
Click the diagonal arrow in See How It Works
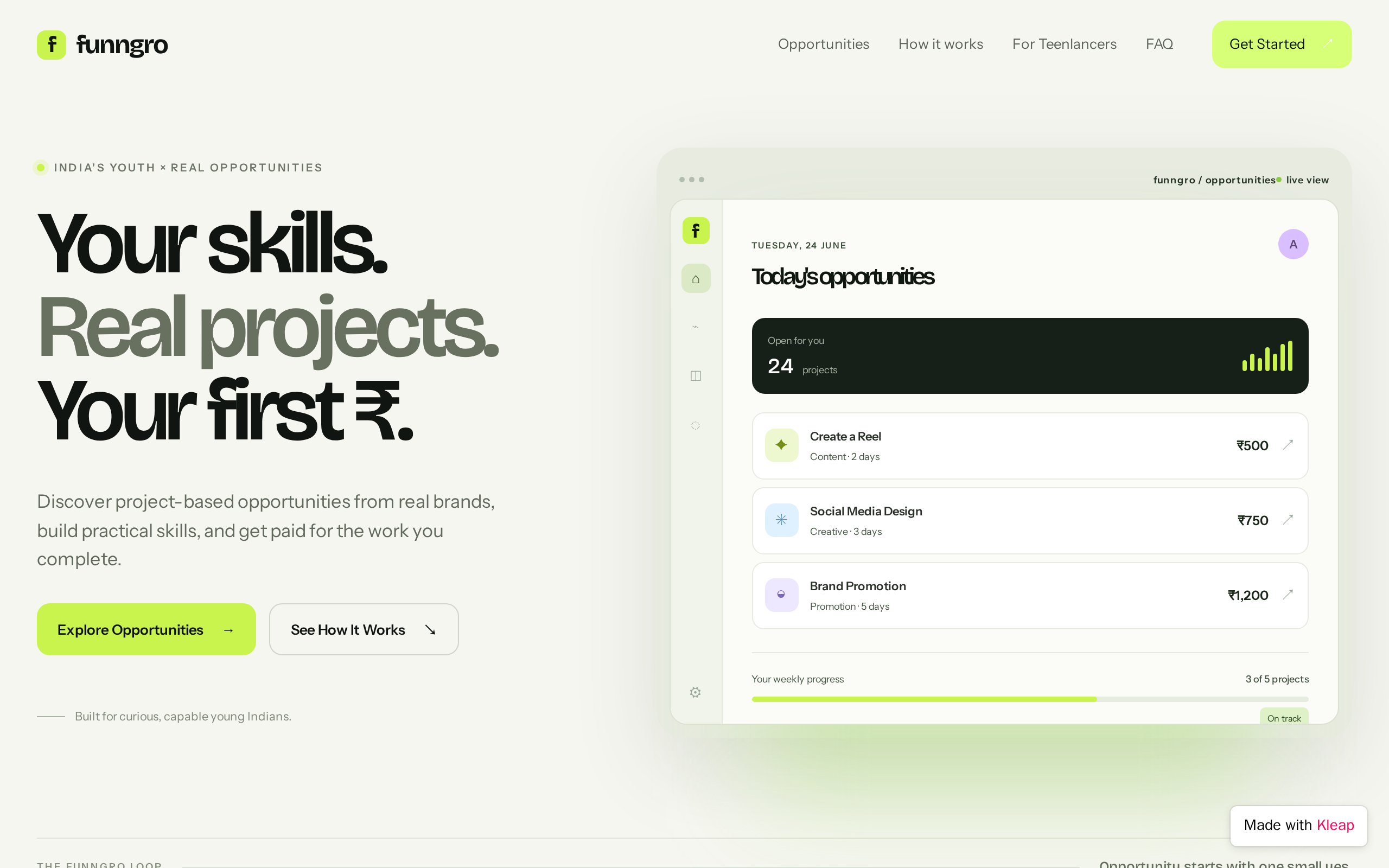(430, 630)
